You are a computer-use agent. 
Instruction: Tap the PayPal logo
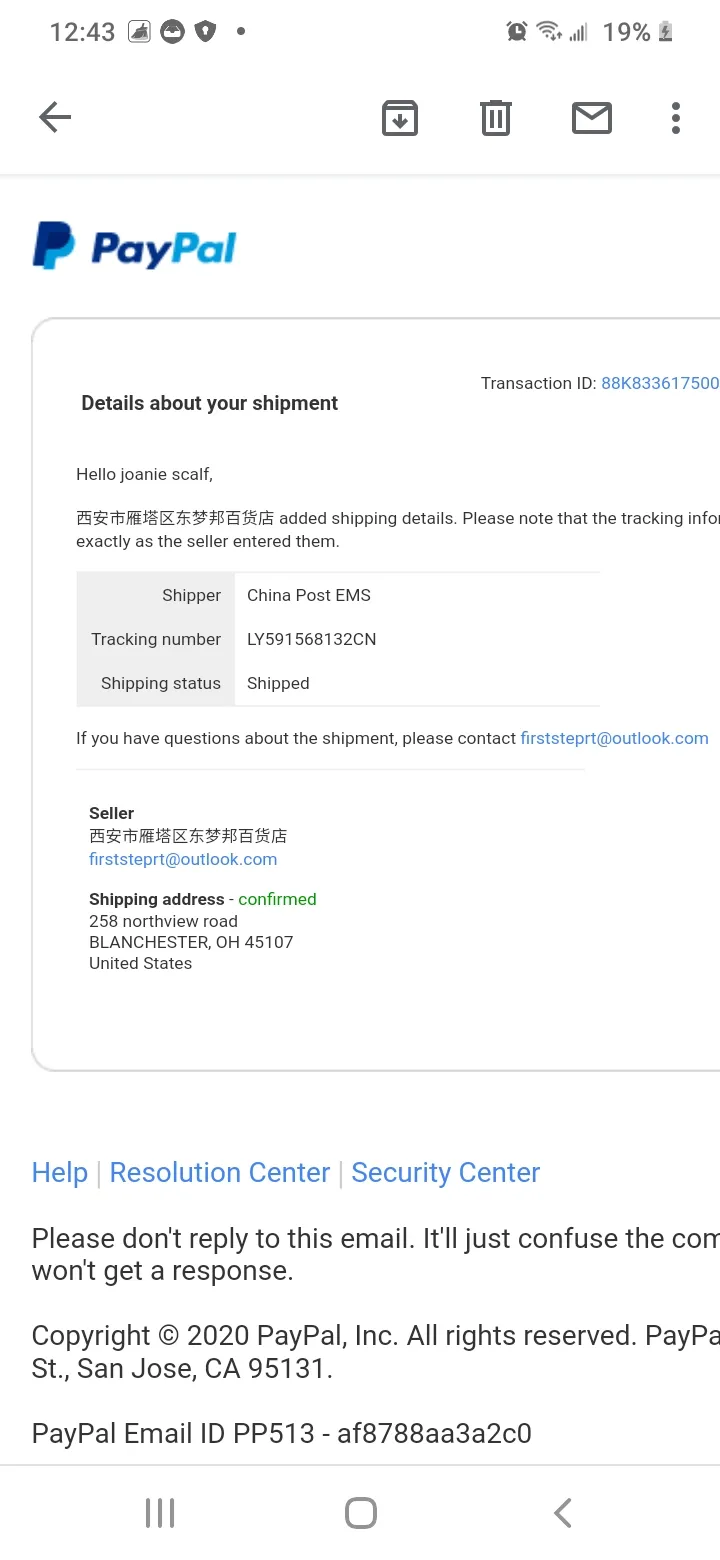135,246
